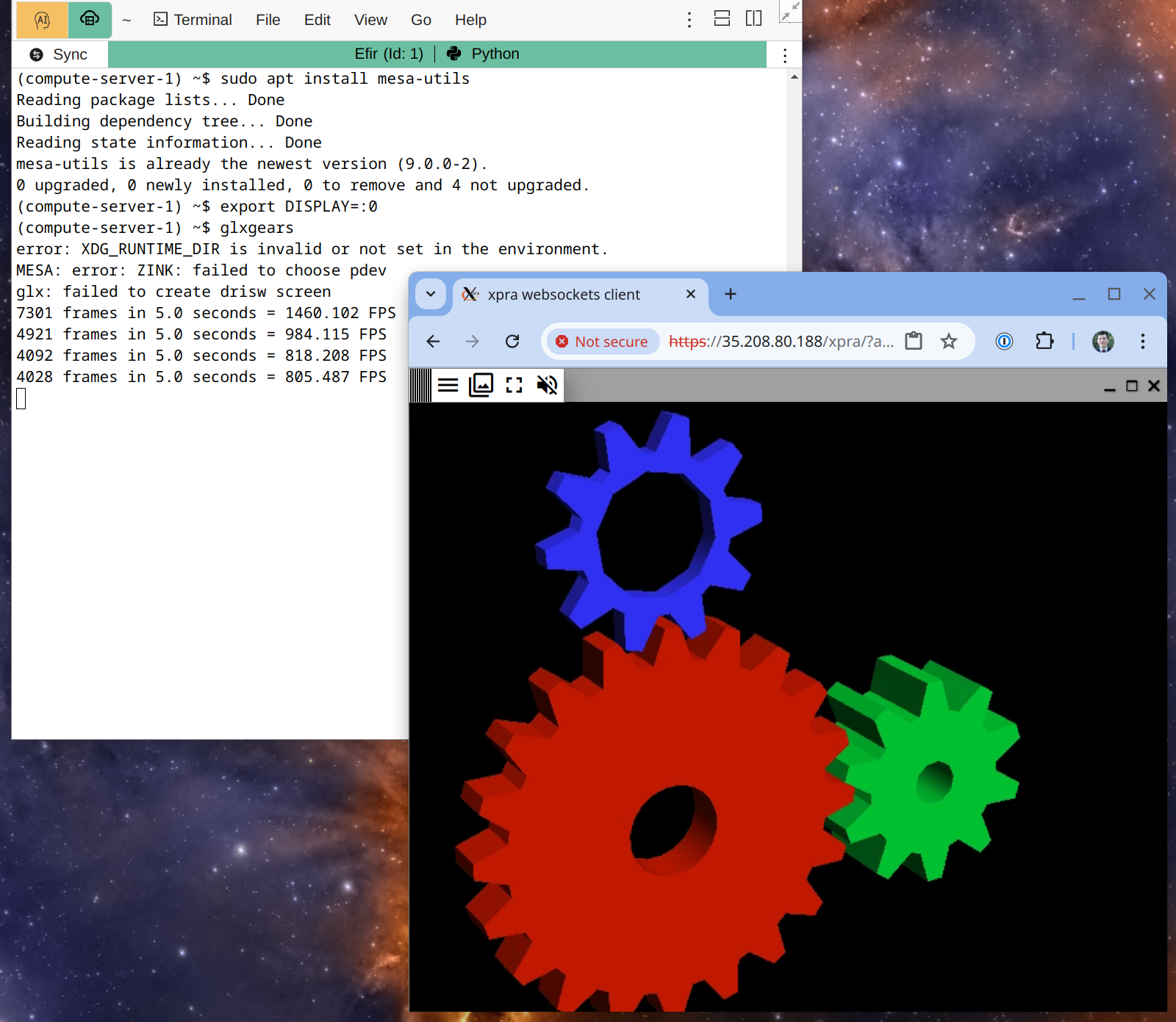Open the xpra windows list icon

pos(481,385)
